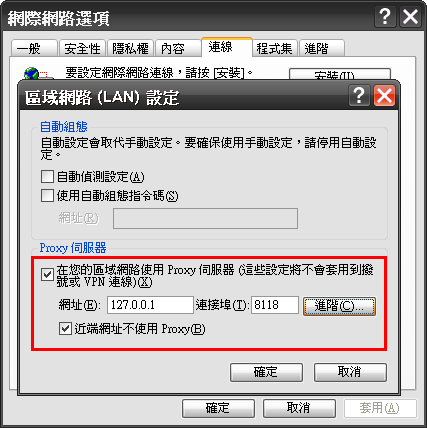Open the 一般 tab
This screenshot has width=427, height=428.
click(x=34, y=48)
